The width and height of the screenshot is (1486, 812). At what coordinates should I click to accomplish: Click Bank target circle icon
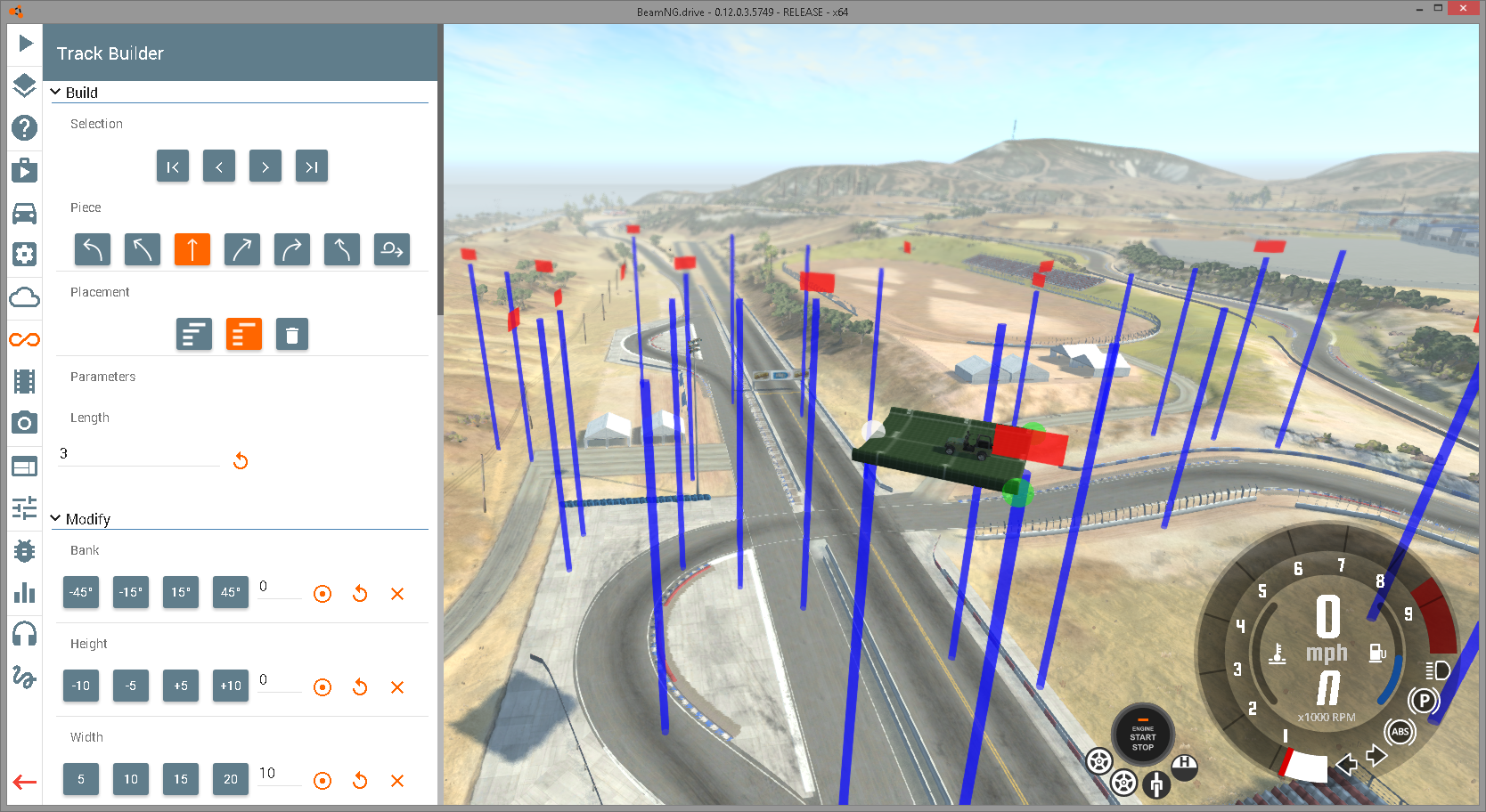click(x=323, y=594)
